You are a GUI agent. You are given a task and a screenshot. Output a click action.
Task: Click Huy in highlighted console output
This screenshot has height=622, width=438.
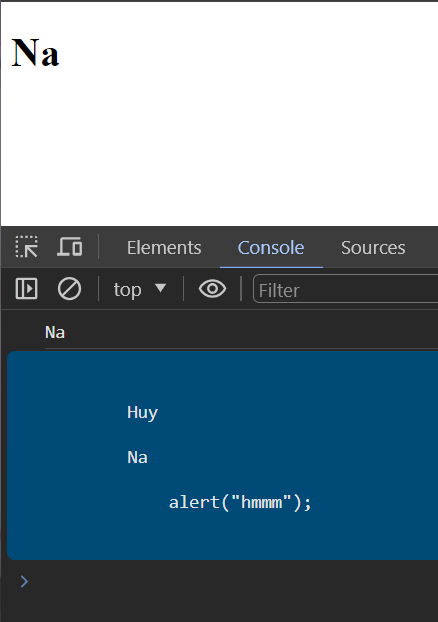142,413
